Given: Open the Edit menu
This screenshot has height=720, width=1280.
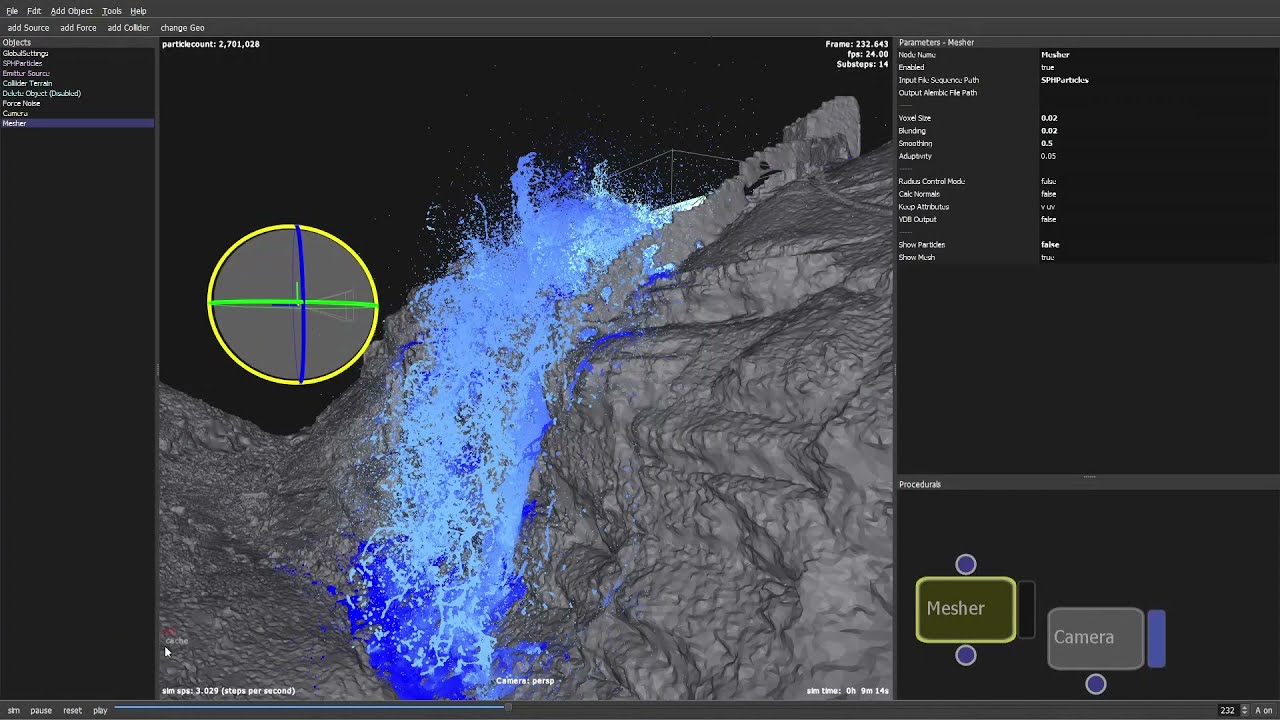Looking at the screenshot, I should (34, 11).
